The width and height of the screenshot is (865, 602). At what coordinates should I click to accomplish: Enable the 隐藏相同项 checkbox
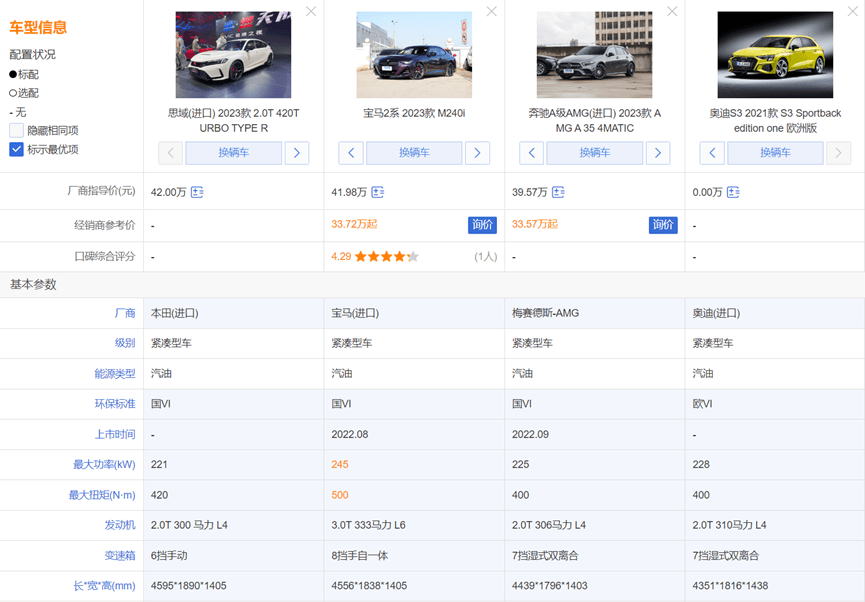tap(16, 130)
